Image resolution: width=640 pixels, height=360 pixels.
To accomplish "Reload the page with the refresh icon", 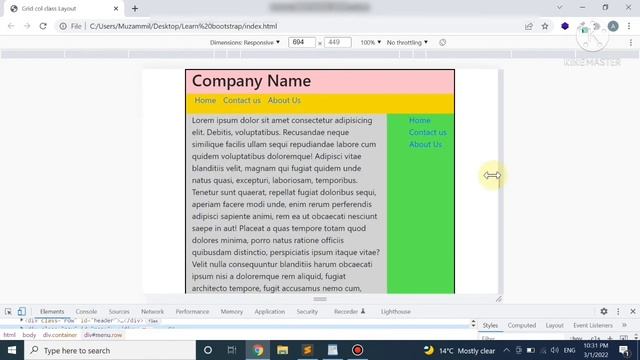I will point(43,26).
